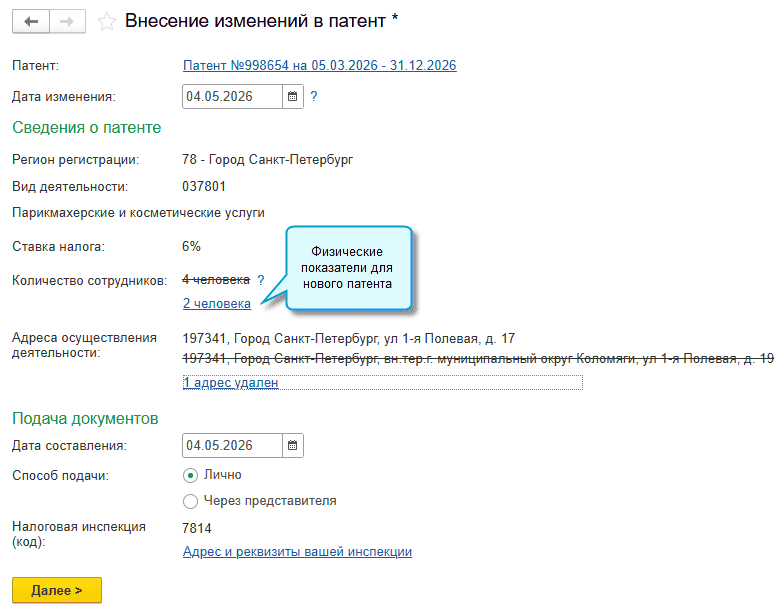This screenshot has height=615, width=777.
Task: Click help question mark beside Количество сотрудников
Action: point(261,281)
